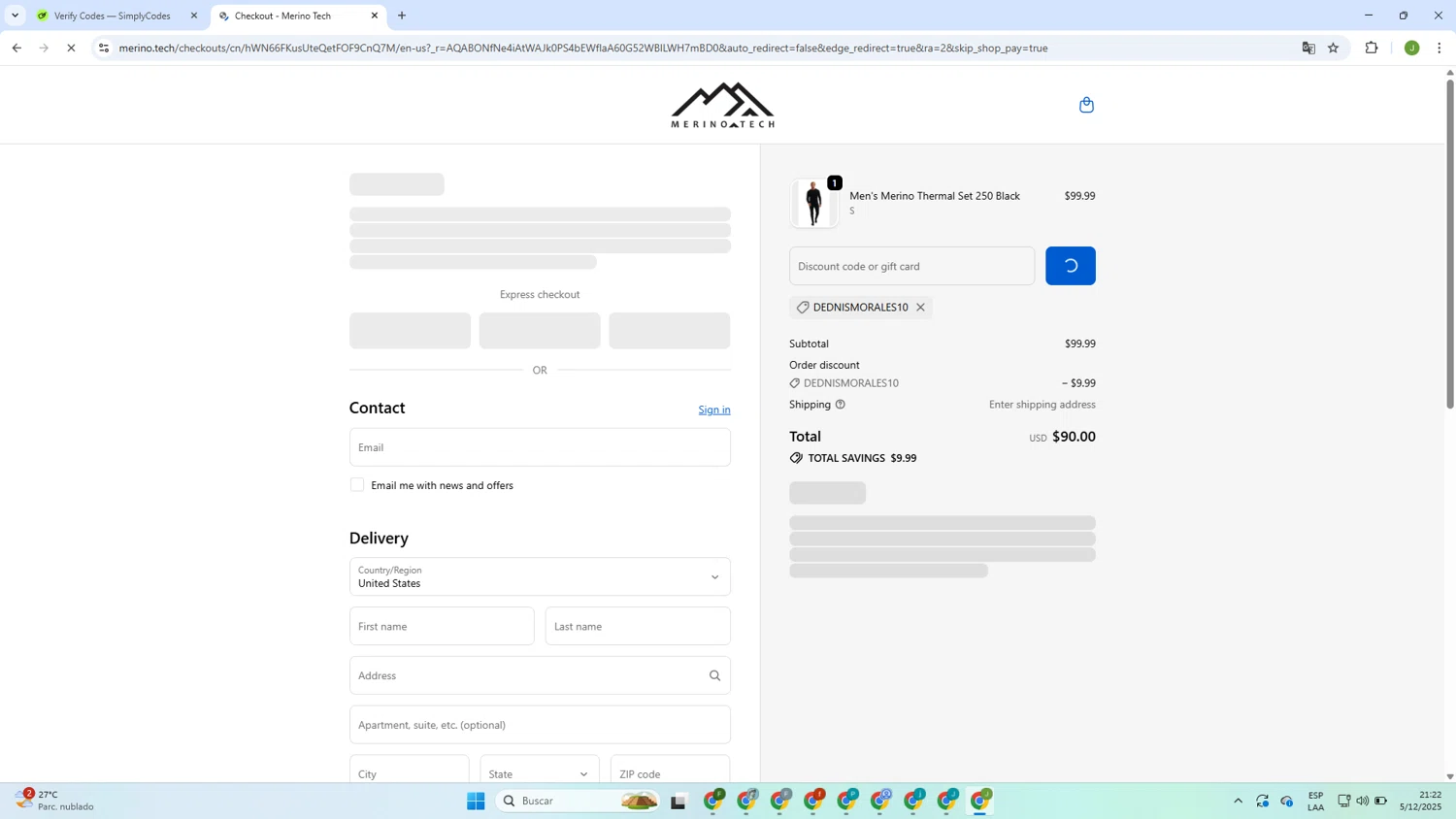
Task: Click the loading Apply discount button
Action: pos(1070,266)
